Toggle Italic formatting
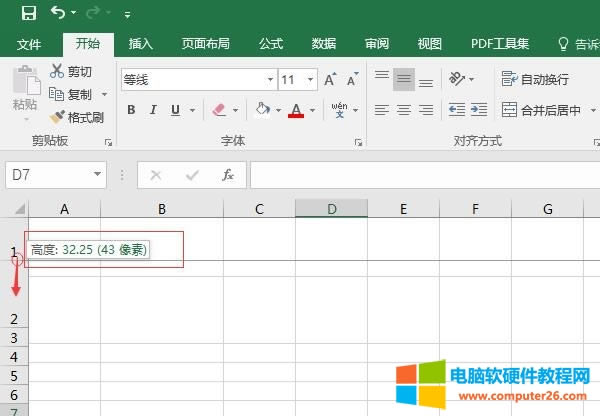 click(x=154, y=110)
